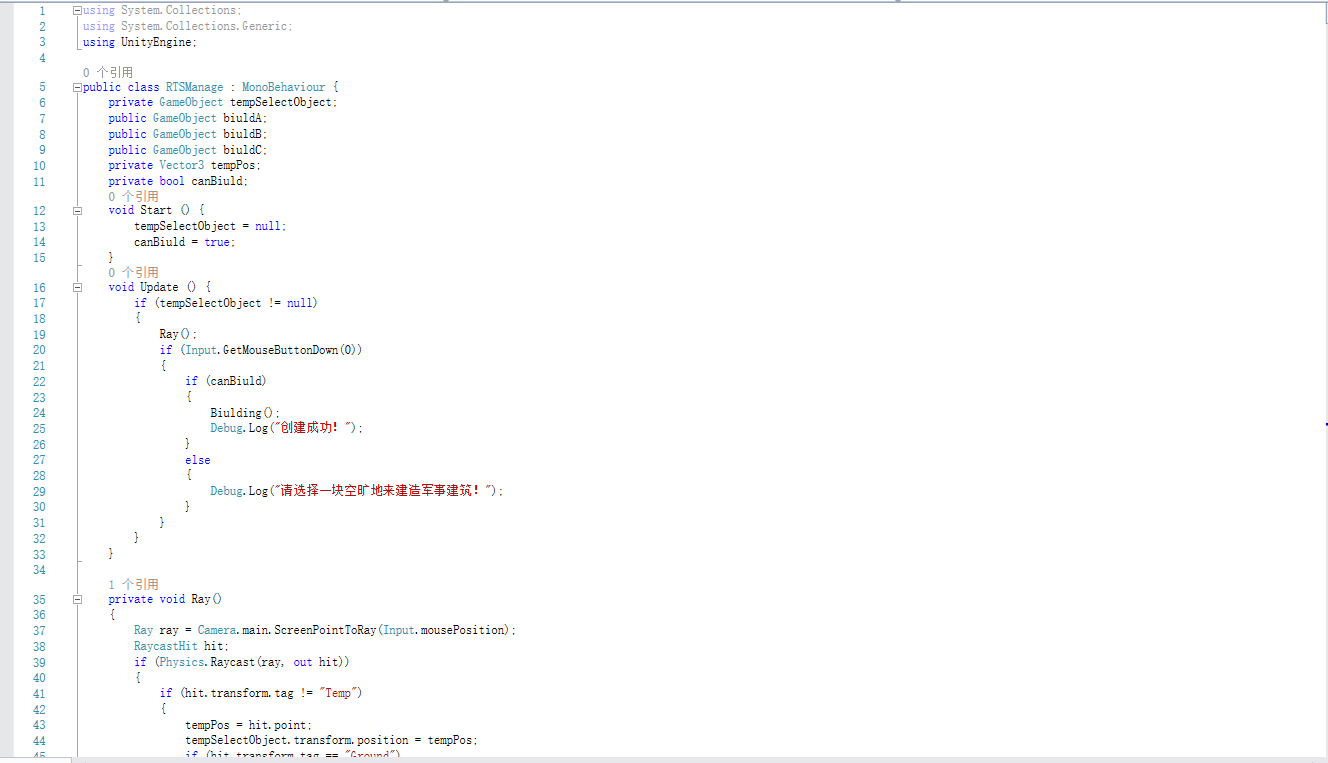Click line number 34 in the gutter
Screen dimensions: 1328x763
coord(39,570)
